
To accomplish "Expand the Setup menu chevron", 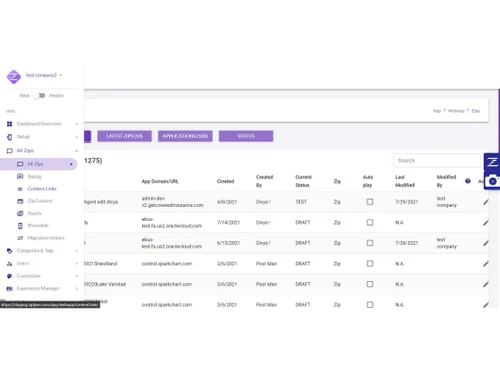I will [x=76, y=137].
